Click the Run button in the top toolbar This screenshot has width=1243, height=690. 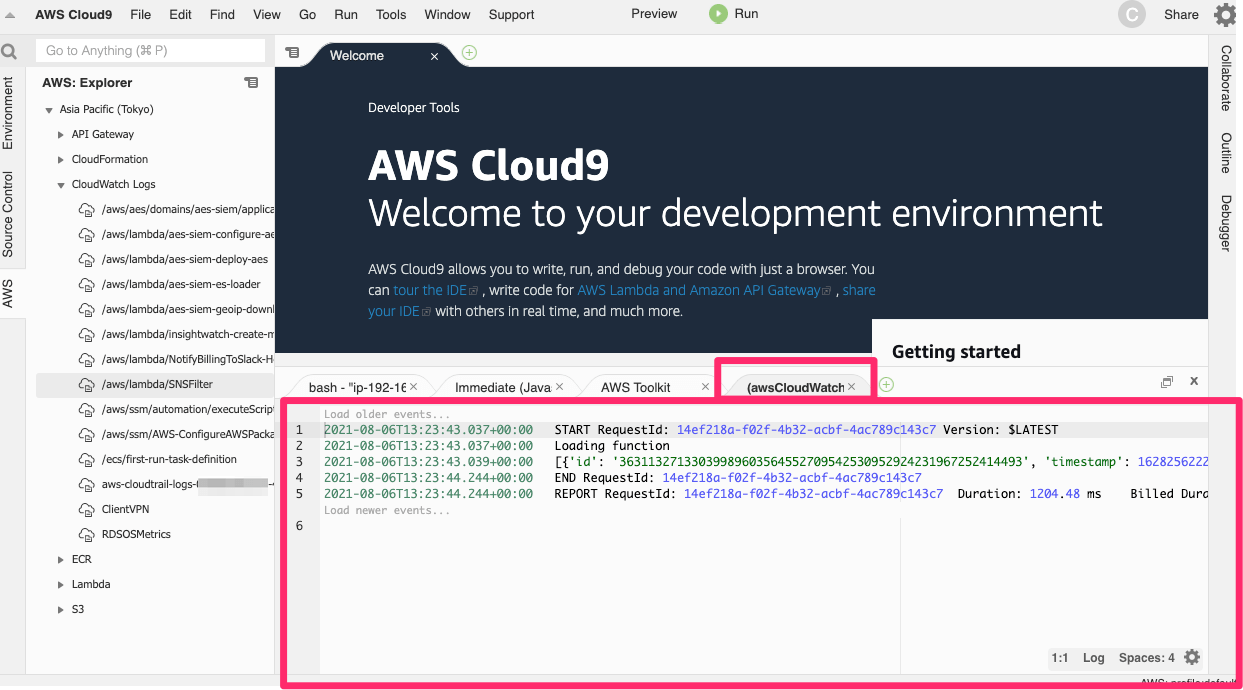coord(733,14)
